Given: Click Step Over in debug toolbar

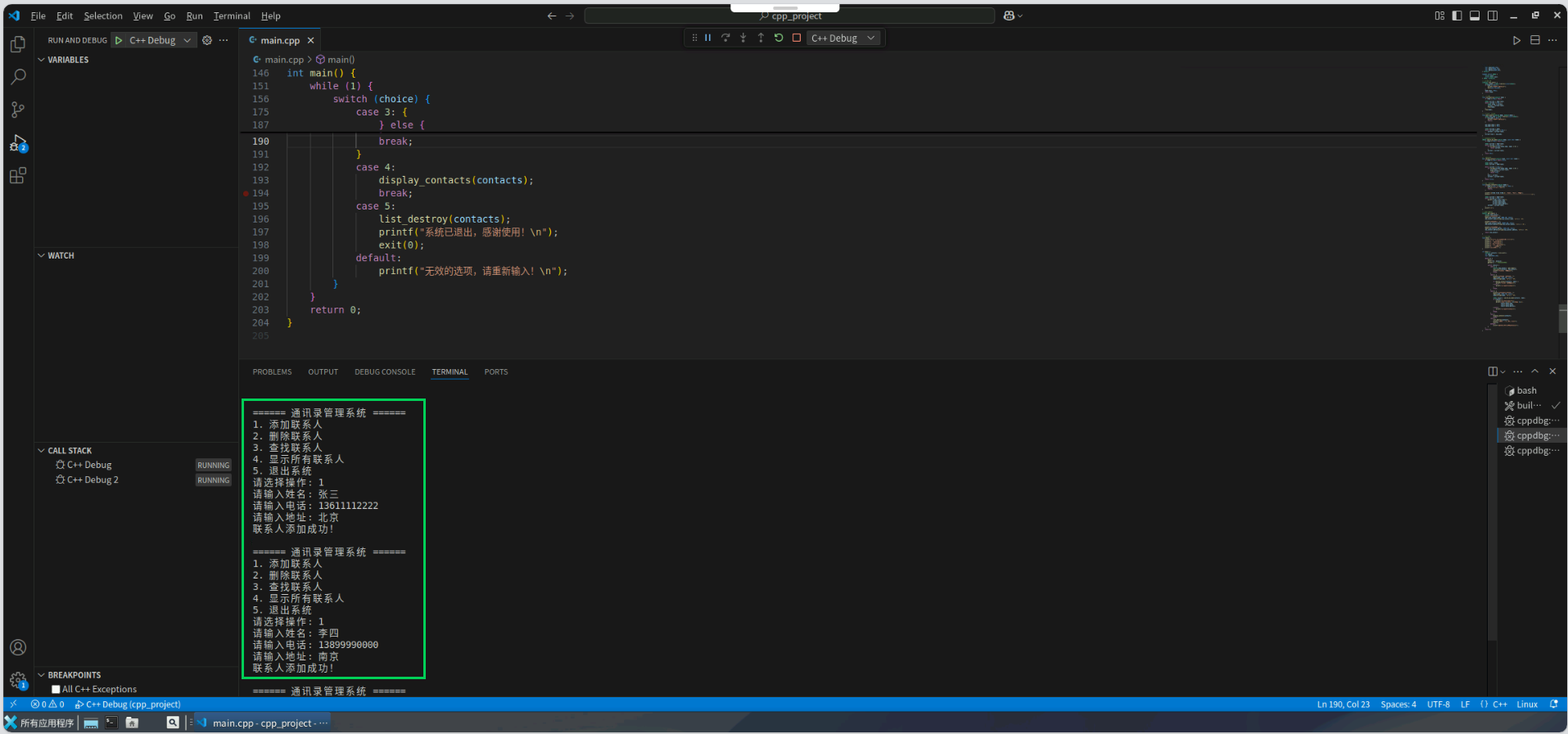Looking at the screenshot, I should 725,38.
